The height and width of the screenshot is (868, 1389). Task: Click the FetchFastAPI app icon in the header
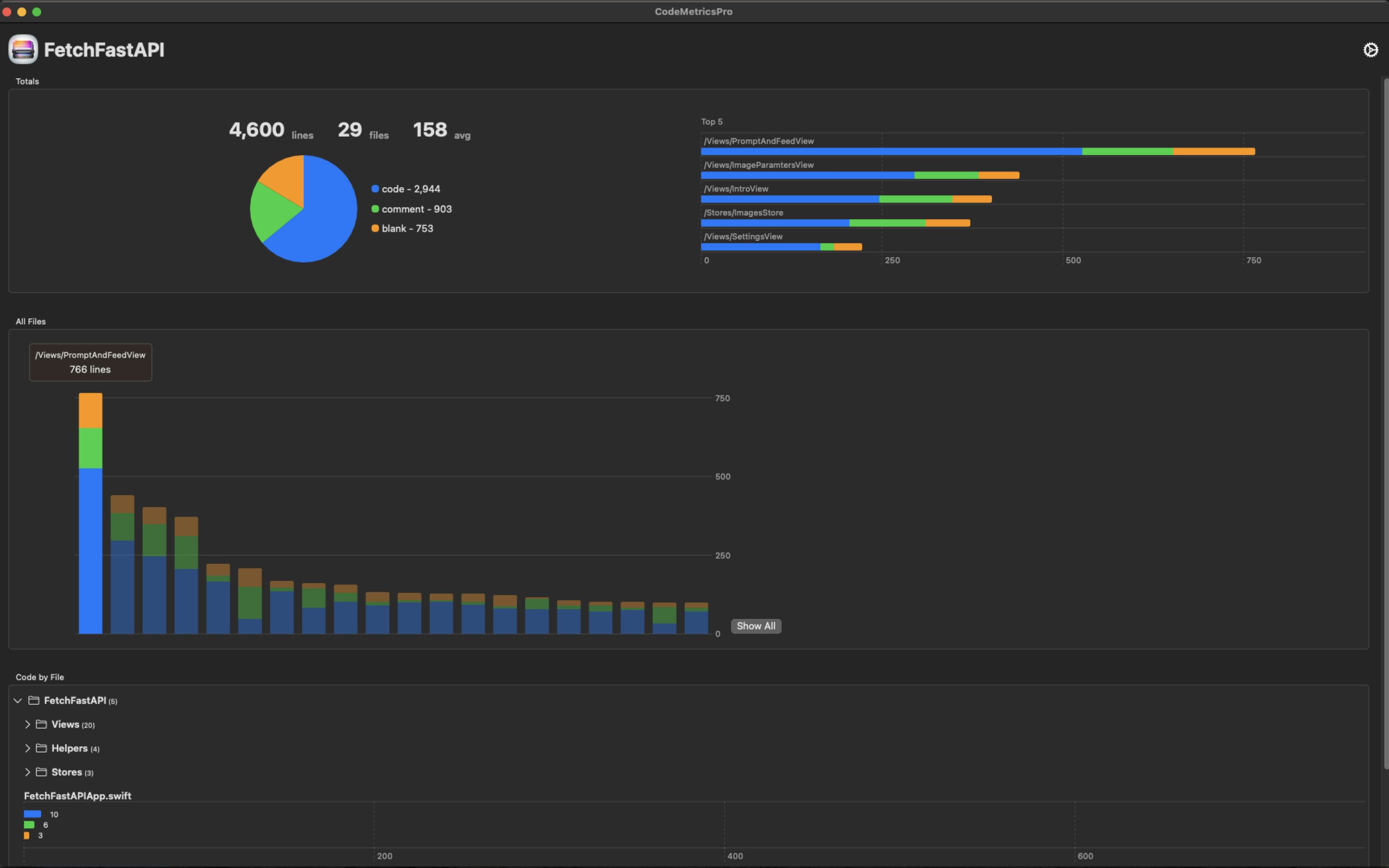[23, 49]
